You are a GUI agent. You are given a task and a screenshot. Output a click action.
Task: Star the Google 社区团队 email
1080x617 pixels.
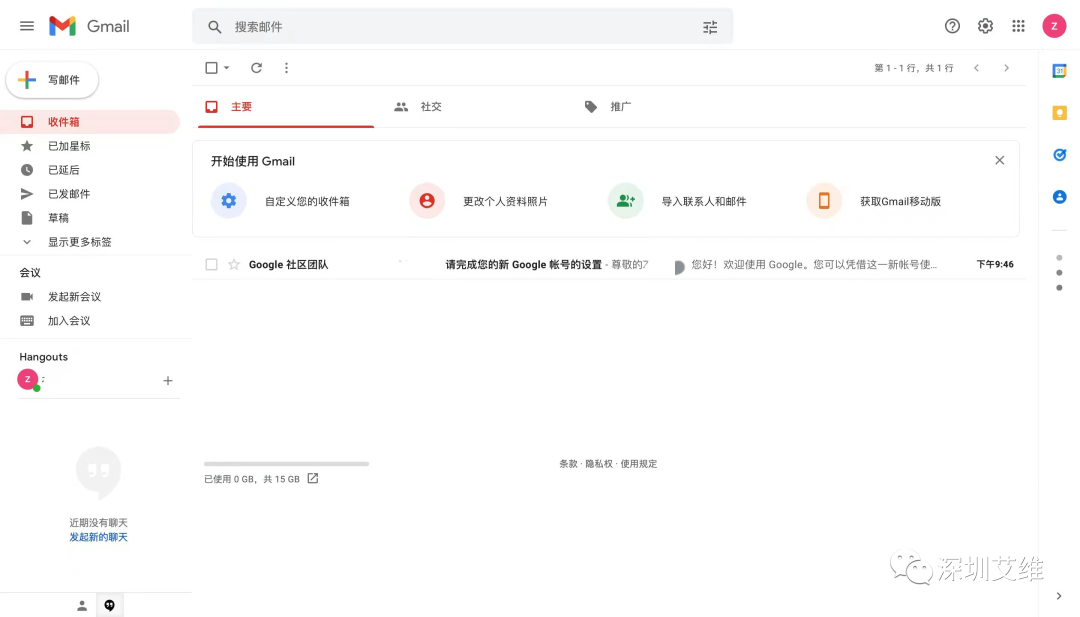pos(234,264)
